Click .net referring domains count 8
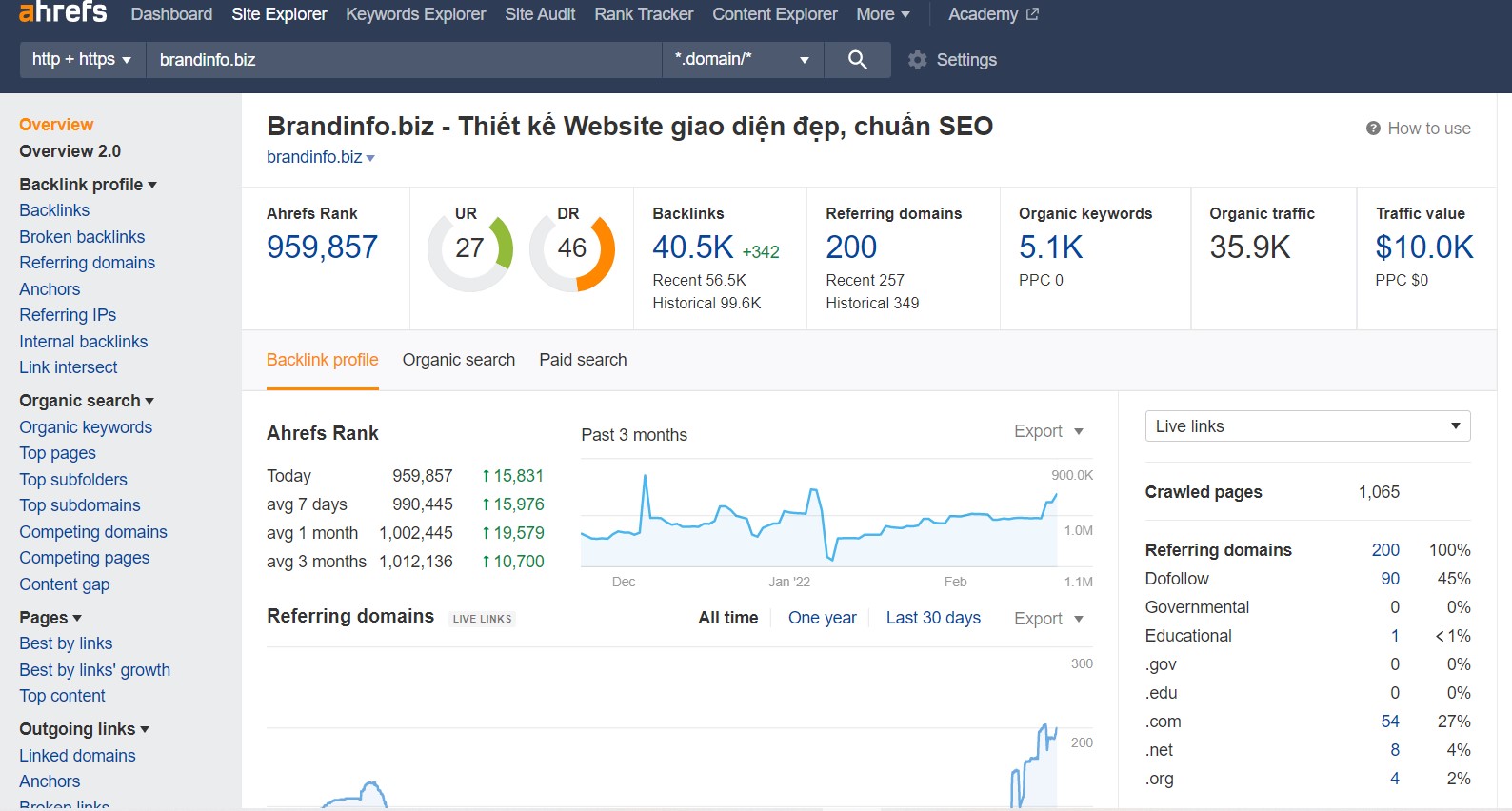 1395,750
